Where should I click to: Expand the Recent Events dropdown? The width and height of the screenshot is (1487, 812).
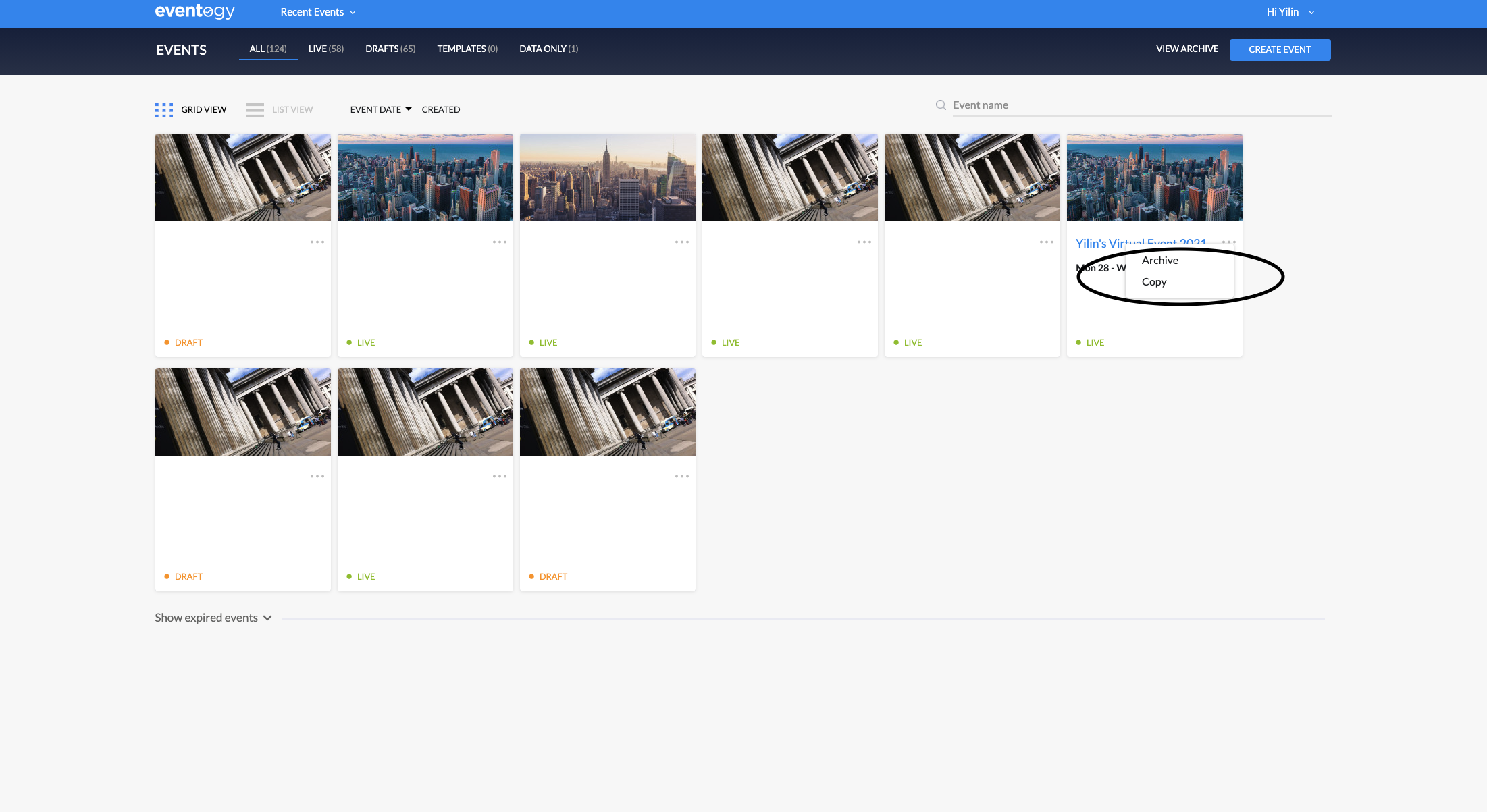coord(318,12)
